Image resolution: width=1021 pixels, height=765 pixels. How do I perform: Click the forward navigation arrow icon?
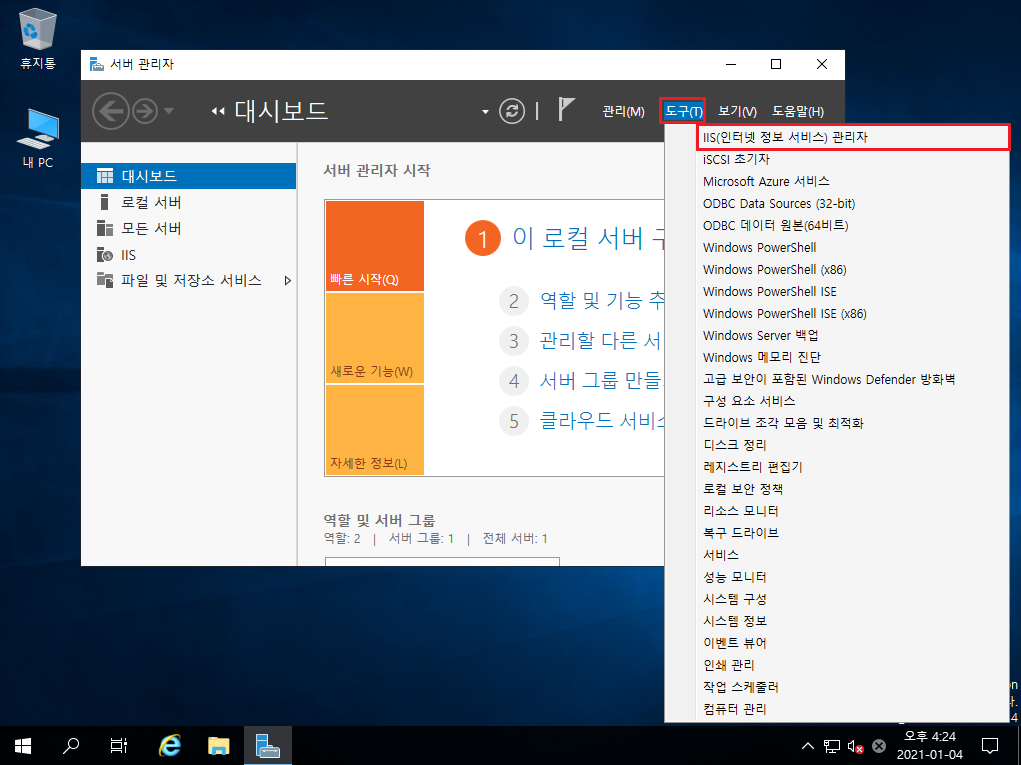click(145, 111)
